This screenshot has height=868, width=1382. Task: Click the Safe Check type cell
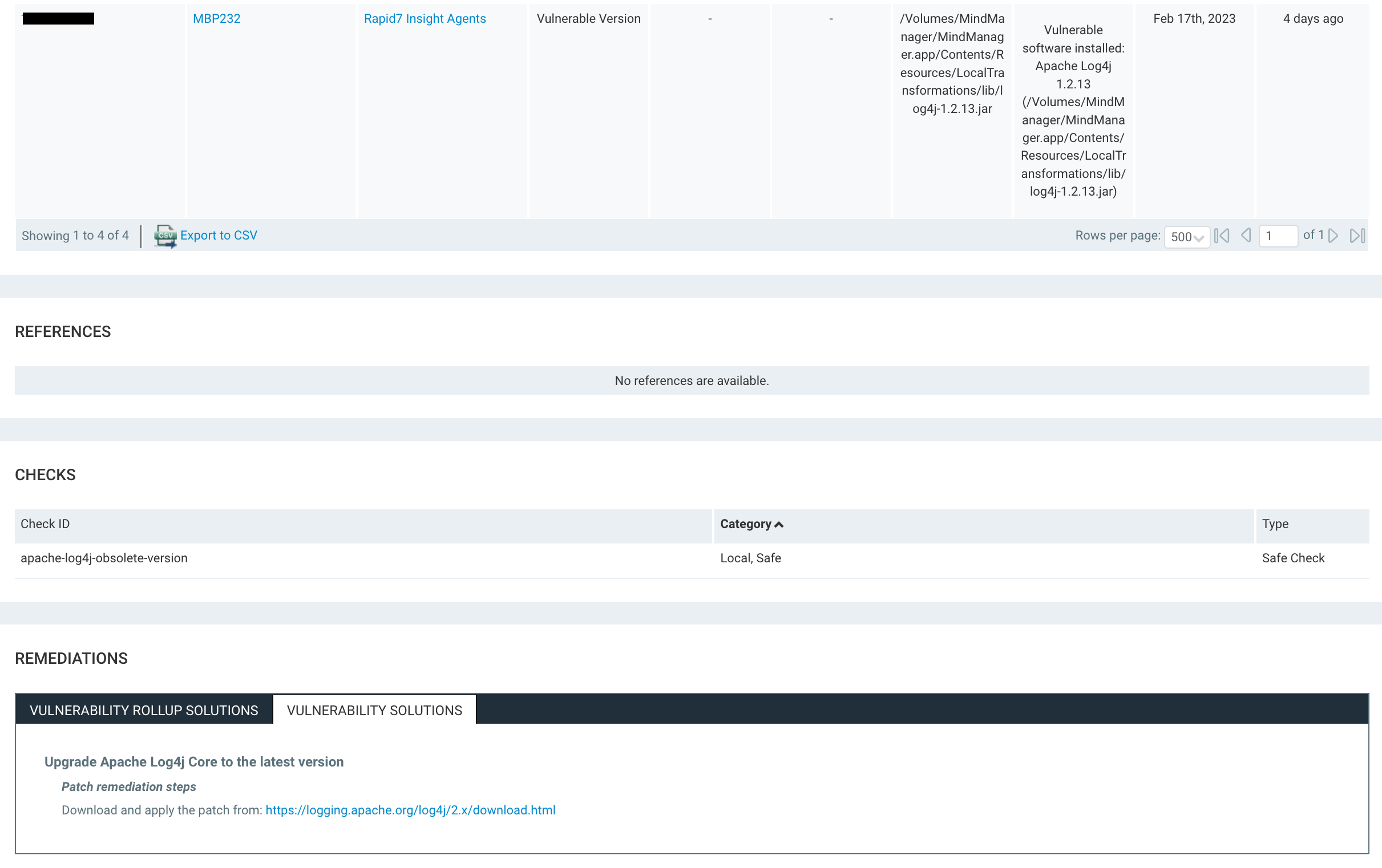pos(1292,558)
